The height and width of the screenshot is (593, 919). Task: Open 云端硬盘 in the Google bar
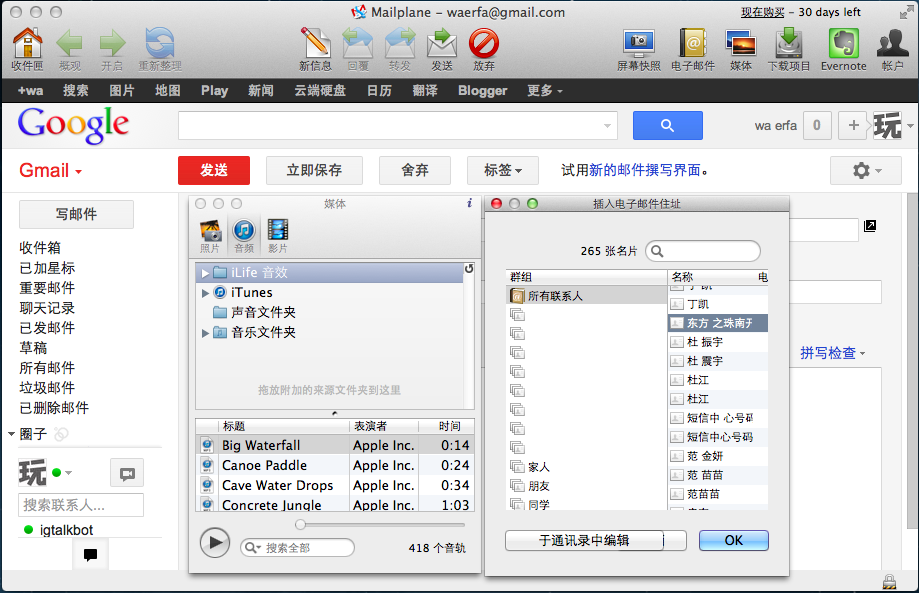pyautogui.click(x=320, y=91)
